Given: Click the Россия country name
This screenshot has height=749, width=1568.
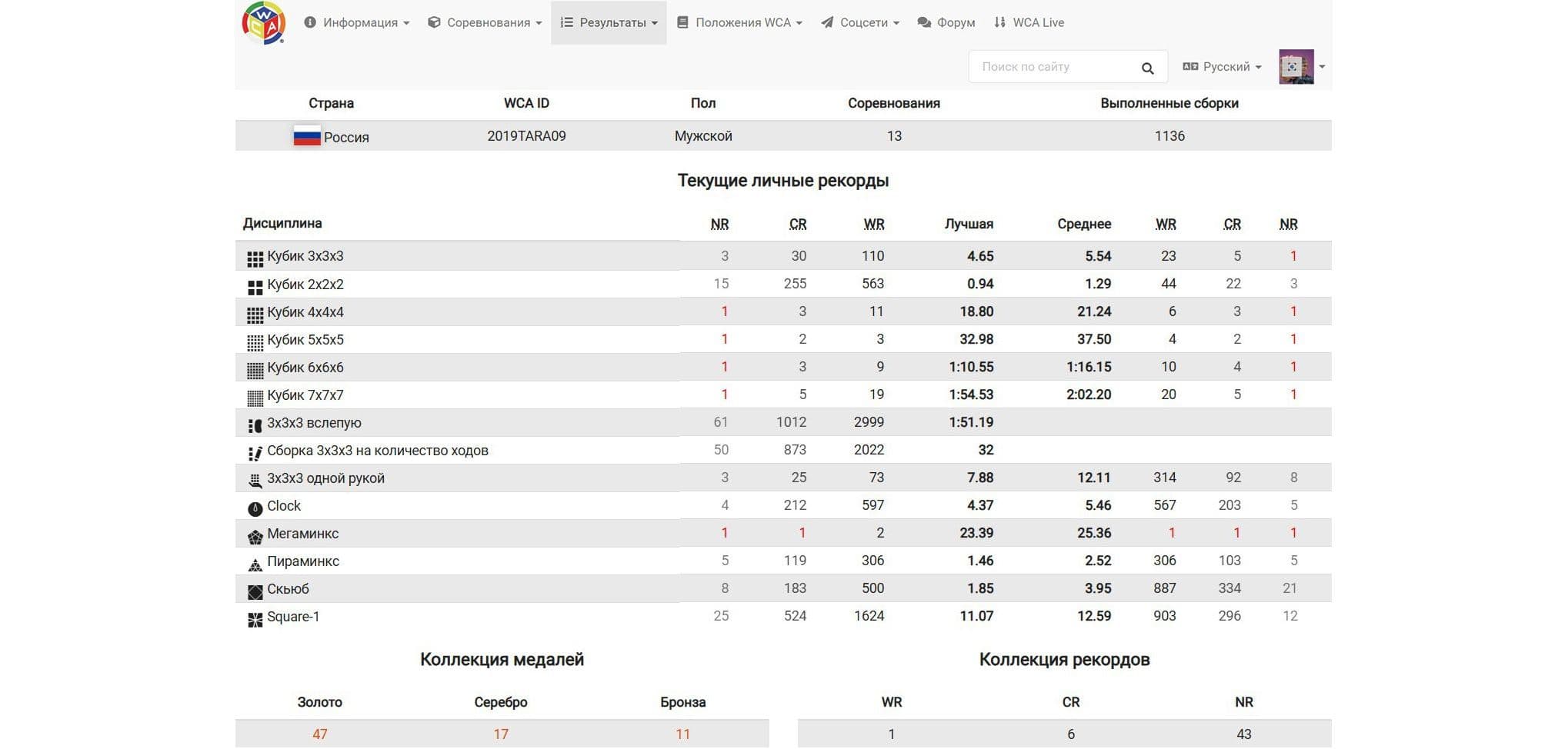Looking at the screenshot, I should coord(346,138).
